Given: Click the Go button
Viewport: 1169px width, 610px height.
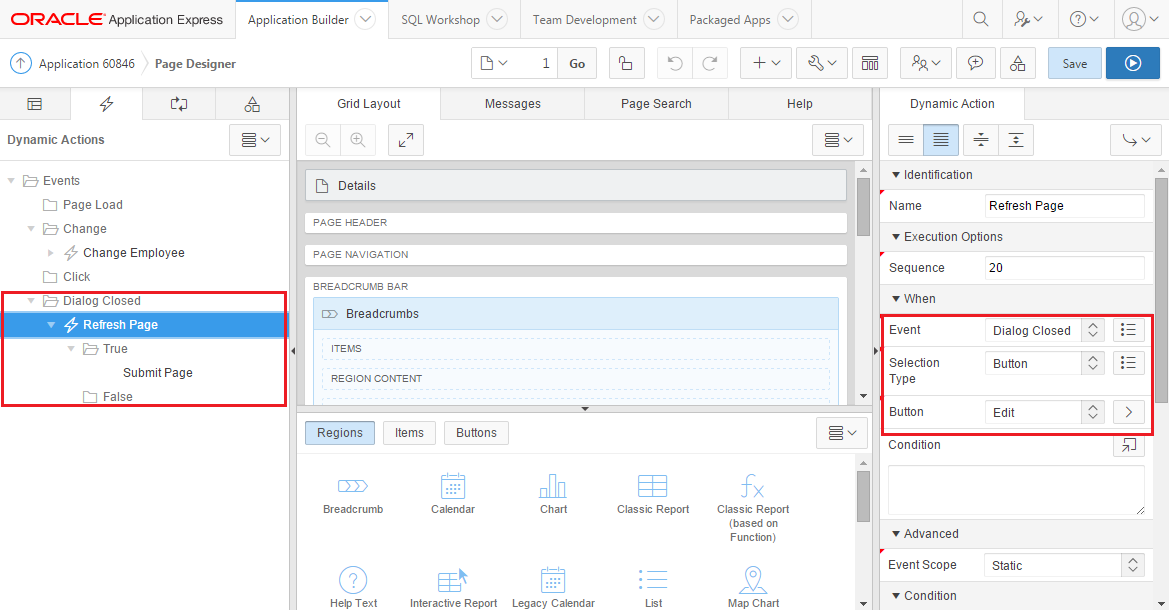Looking at the screenshot, I should pos(577,62).
